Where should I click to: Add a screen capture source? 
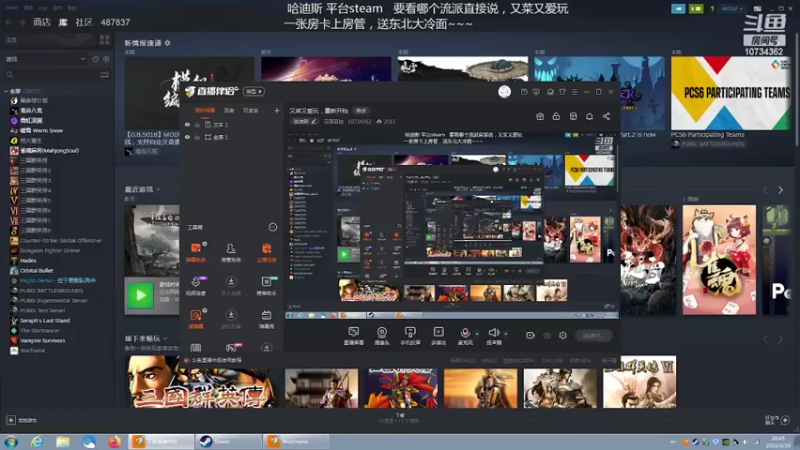[354, 336]
